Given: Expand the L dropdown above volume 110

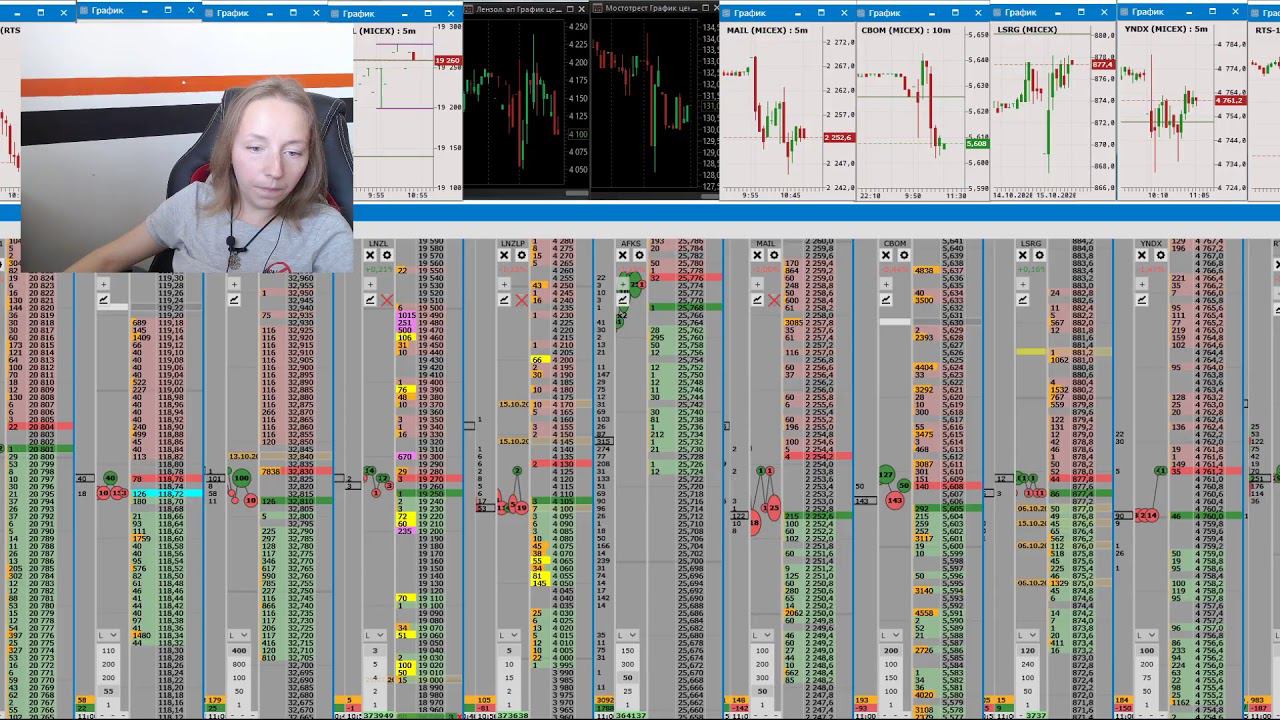Looking at the screenshot, I should tap(108, 635).
